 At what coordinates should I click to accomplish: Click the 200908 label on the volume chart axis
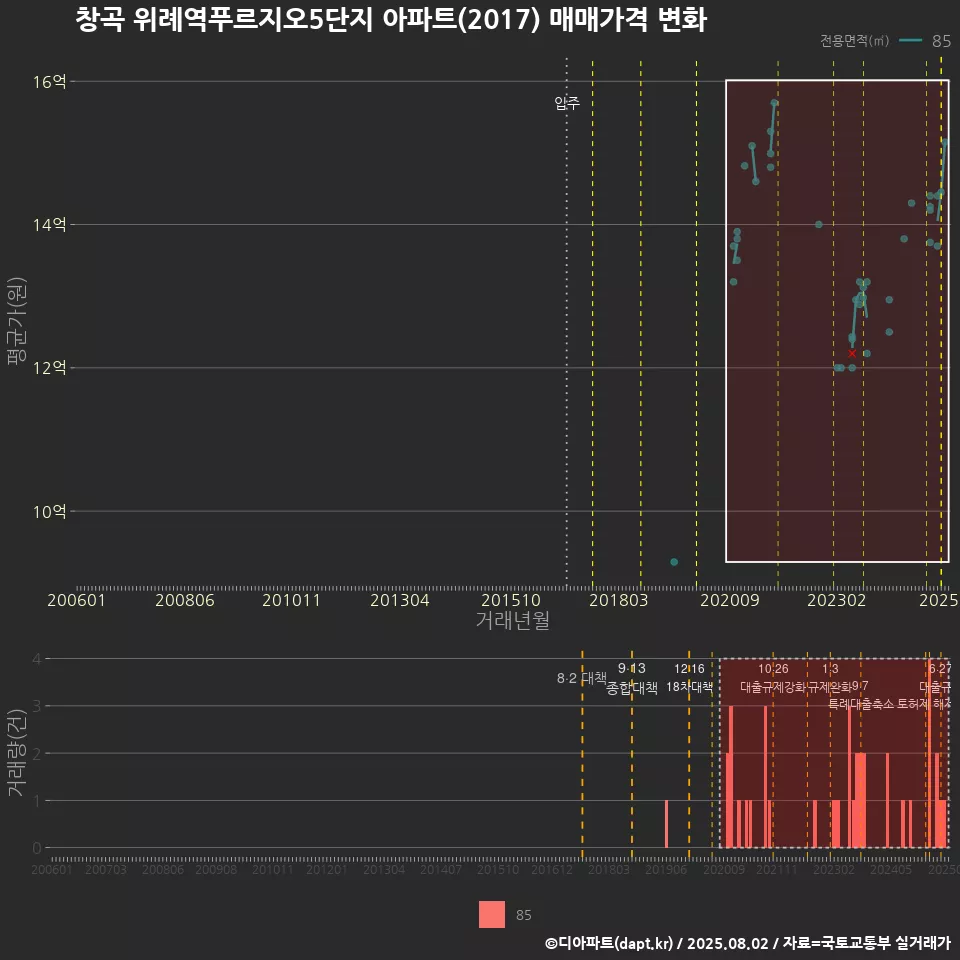pyautogui.click(x=216, y=869)
